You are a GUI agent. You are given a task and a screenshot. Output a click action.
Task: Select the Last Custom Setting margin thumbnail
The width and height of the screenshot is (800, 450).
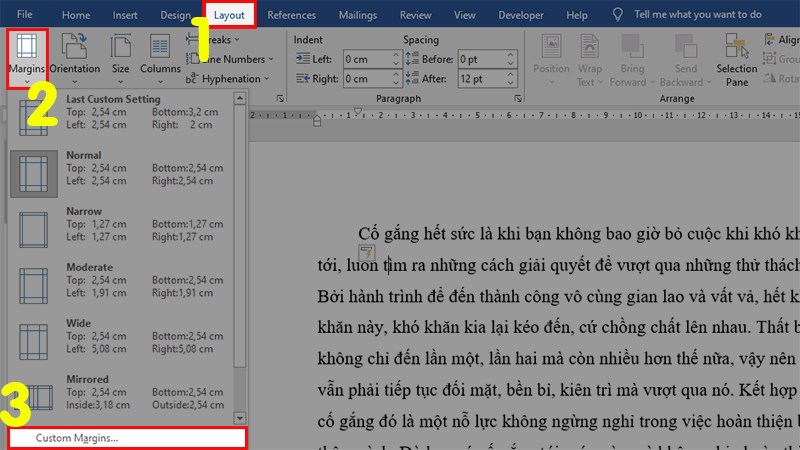pos(34,117)
